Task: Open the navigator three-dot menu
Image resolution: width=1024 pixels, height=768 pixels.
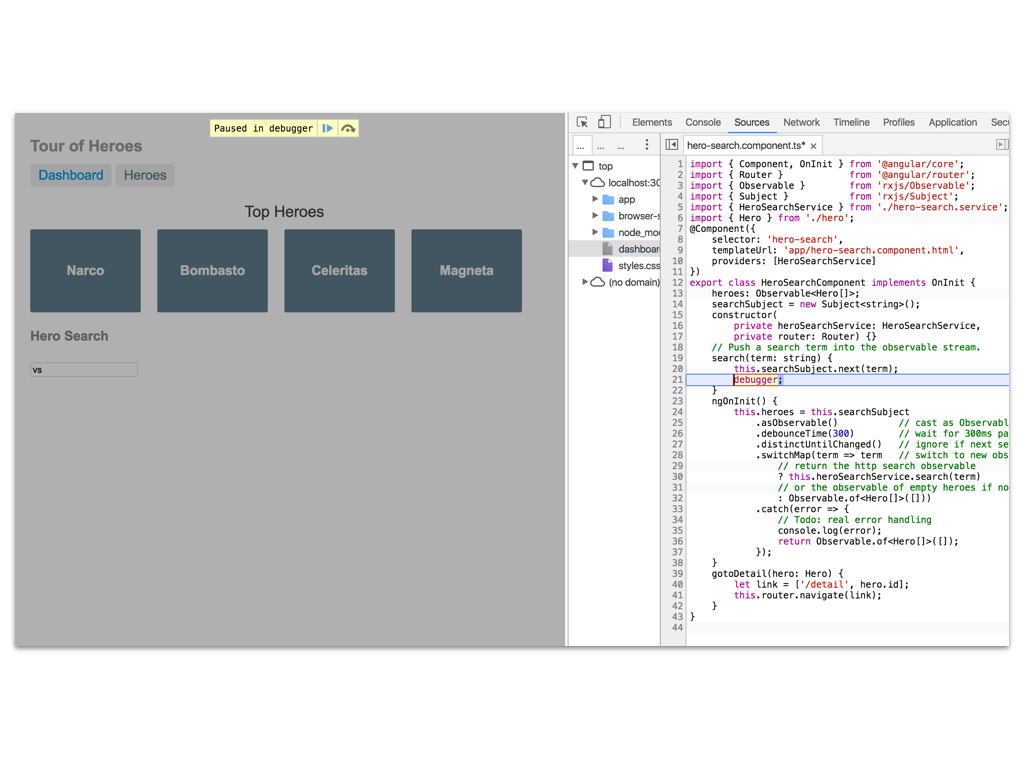Action: pyautogui.click(x=647, y=145)
